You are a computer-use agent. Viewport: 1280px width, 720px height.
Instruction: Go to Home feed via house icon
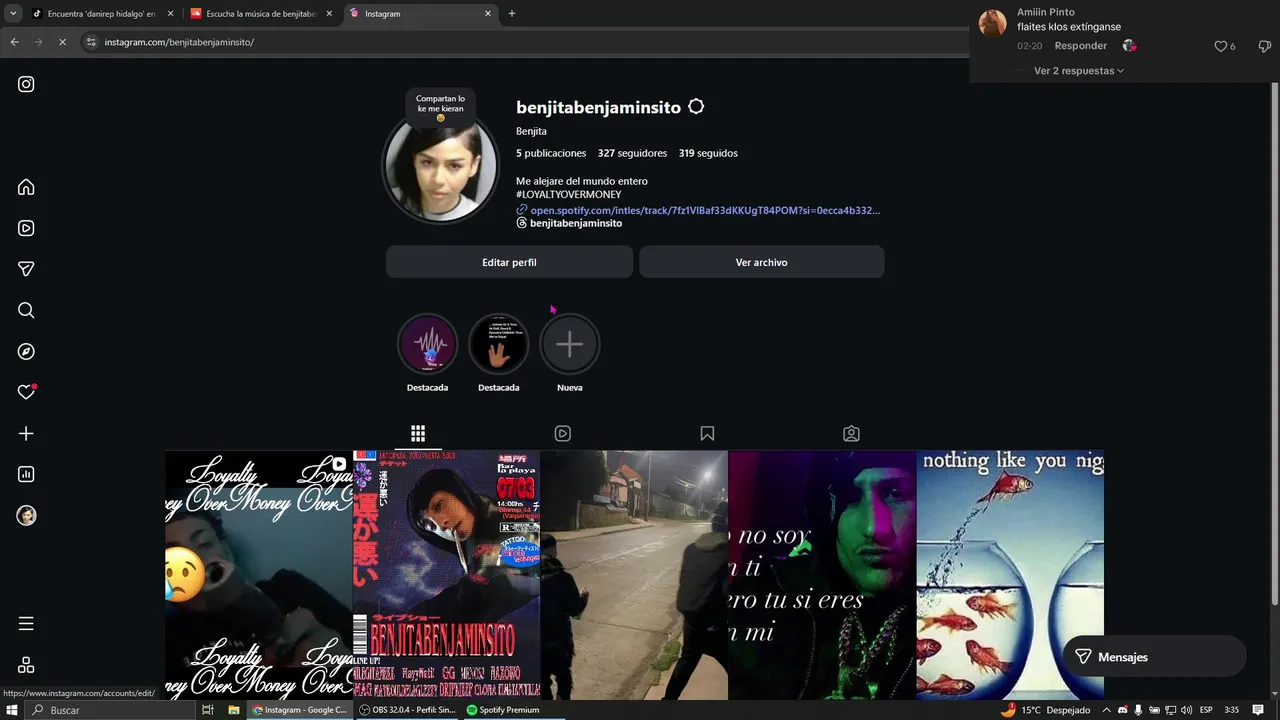[26, 187]
